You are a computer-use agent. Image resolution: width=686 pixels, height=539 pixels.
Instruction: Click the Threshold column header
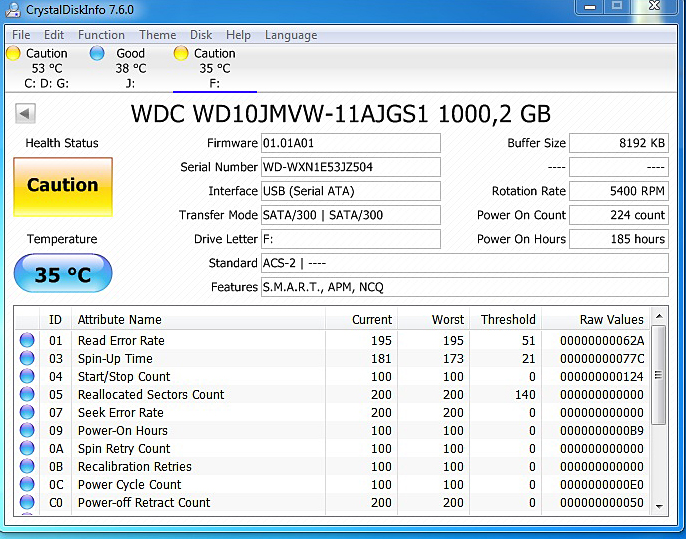506,319
